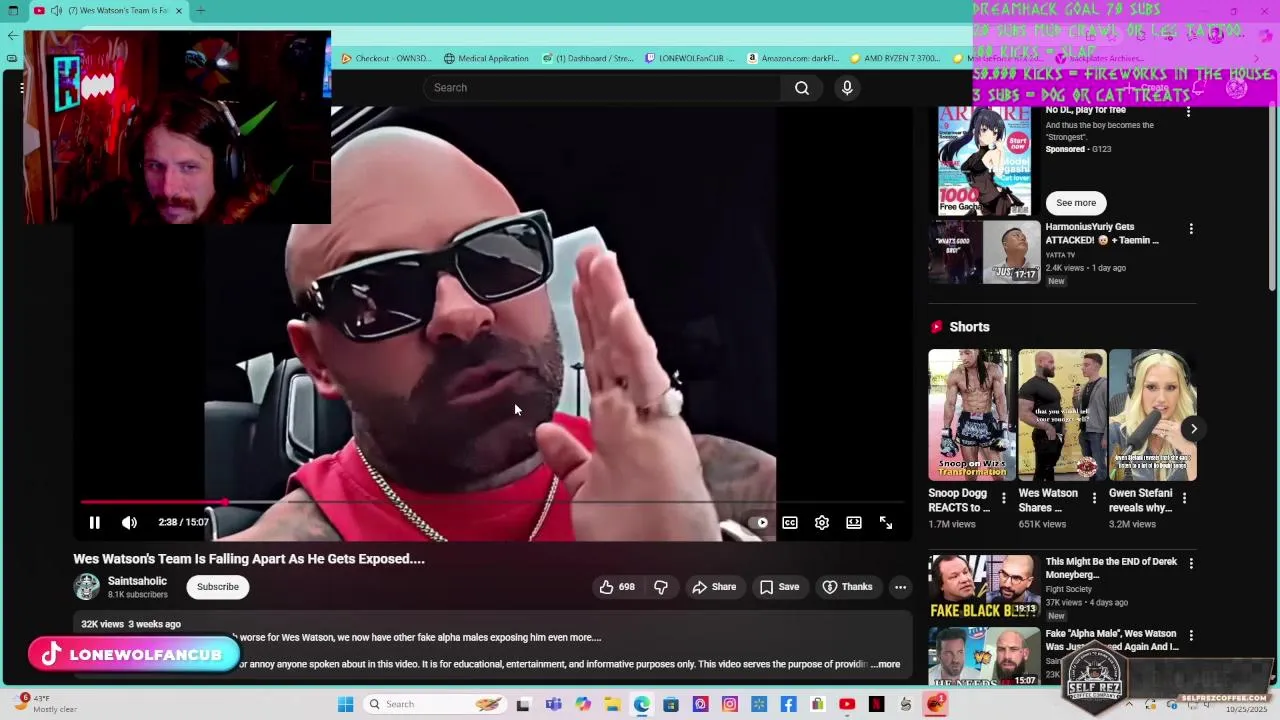Open Instagram from the taskbar

click(730, 704)
